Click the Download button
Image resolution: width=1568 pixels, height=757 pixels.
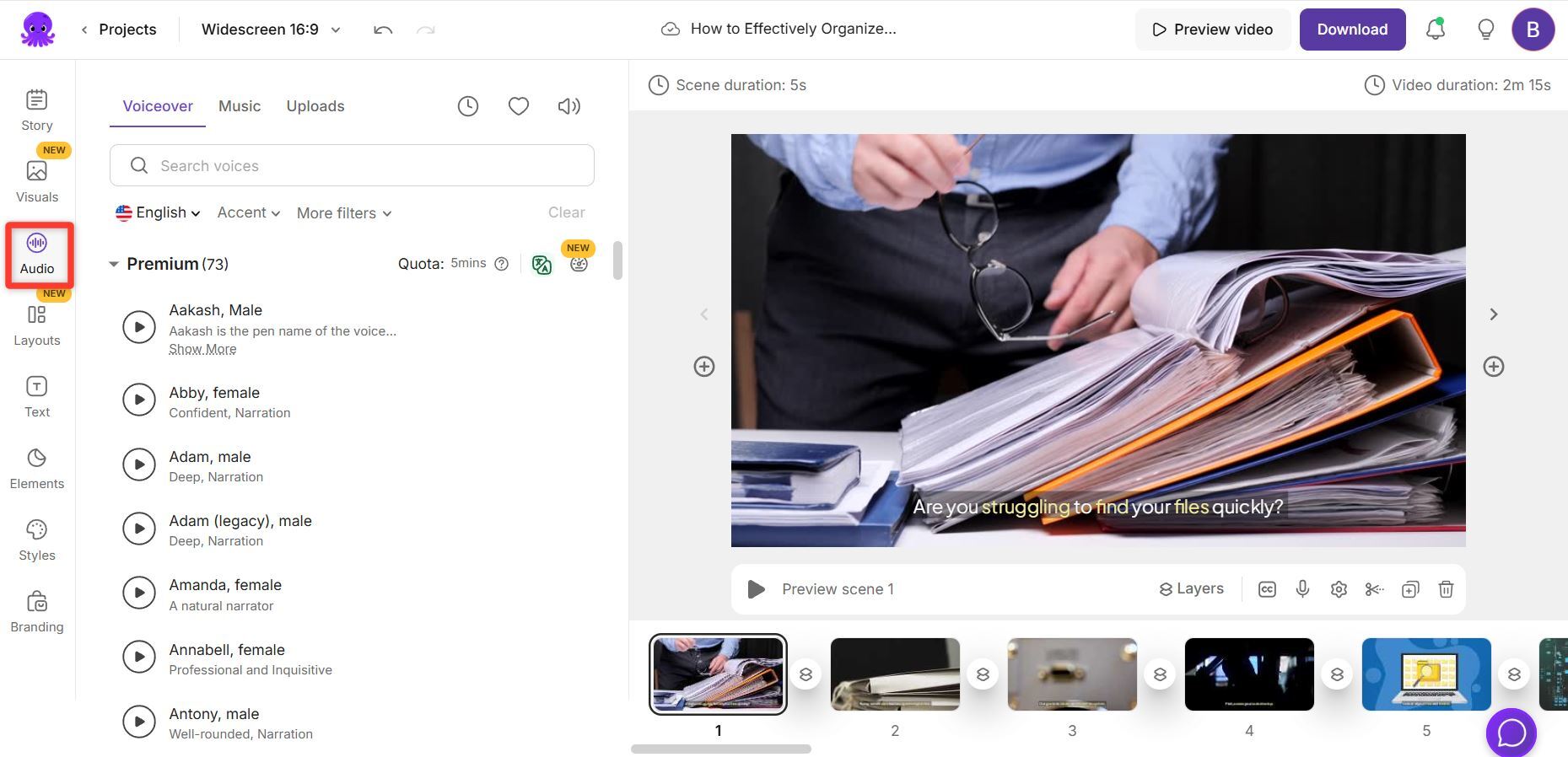tap(1352, 30)
